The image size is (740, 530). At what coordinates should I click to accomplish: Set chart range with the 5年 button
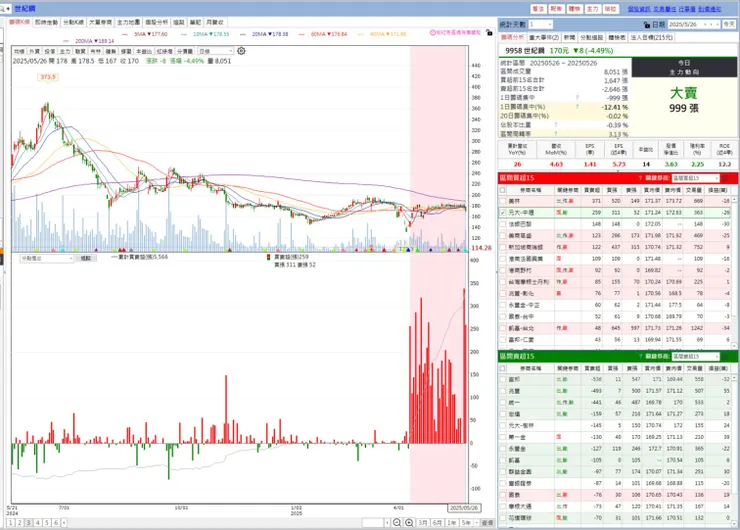466,522
